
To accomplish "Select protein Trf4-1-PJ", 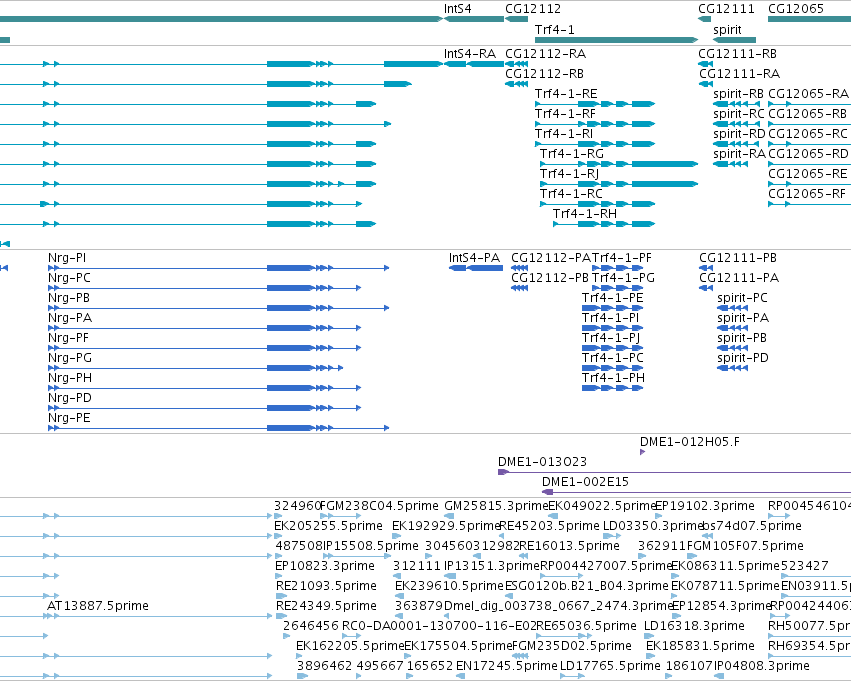I will coord(611,338).
